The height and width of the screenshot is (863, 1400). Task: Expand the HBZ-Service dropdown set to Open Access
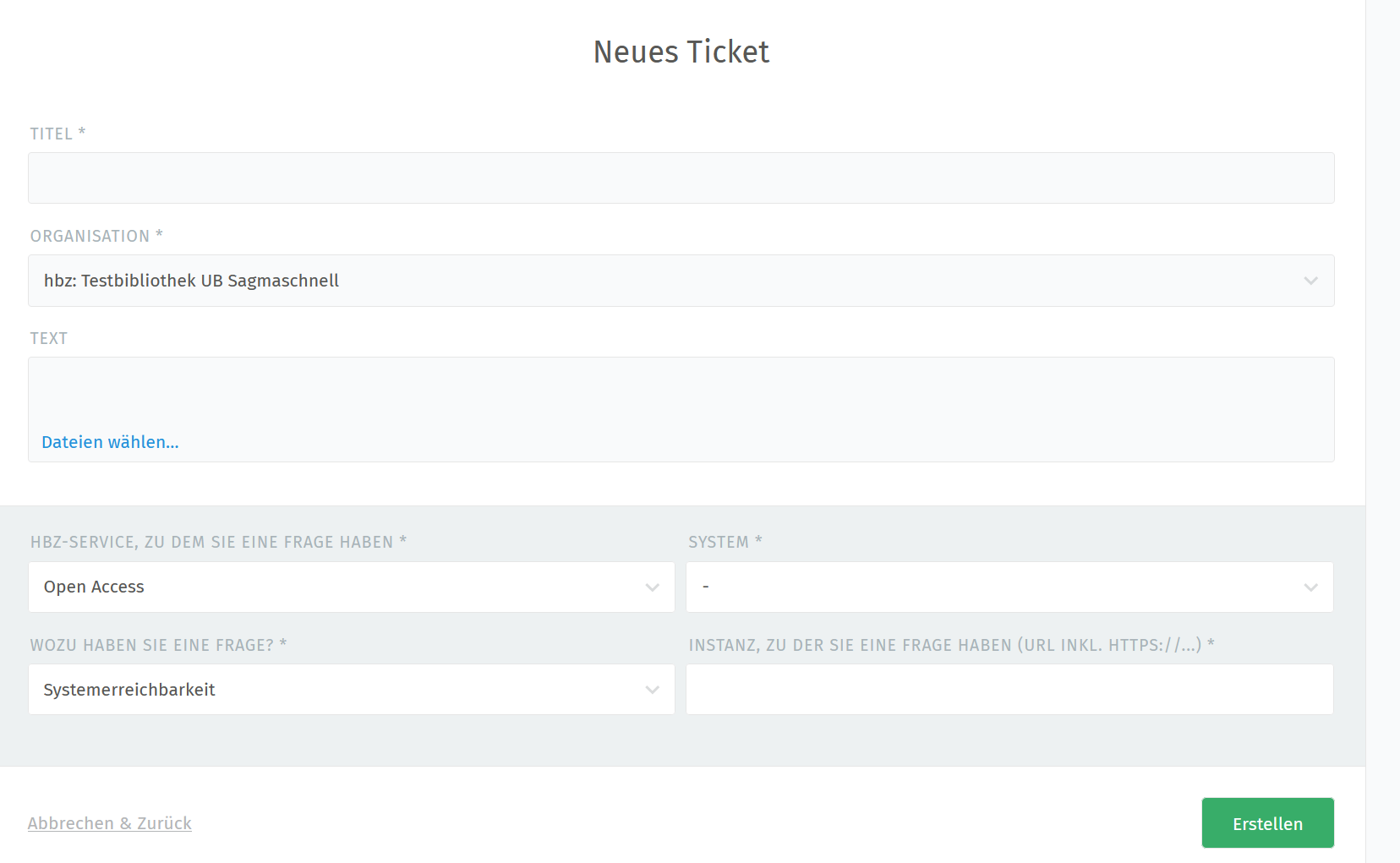(338, 587)
